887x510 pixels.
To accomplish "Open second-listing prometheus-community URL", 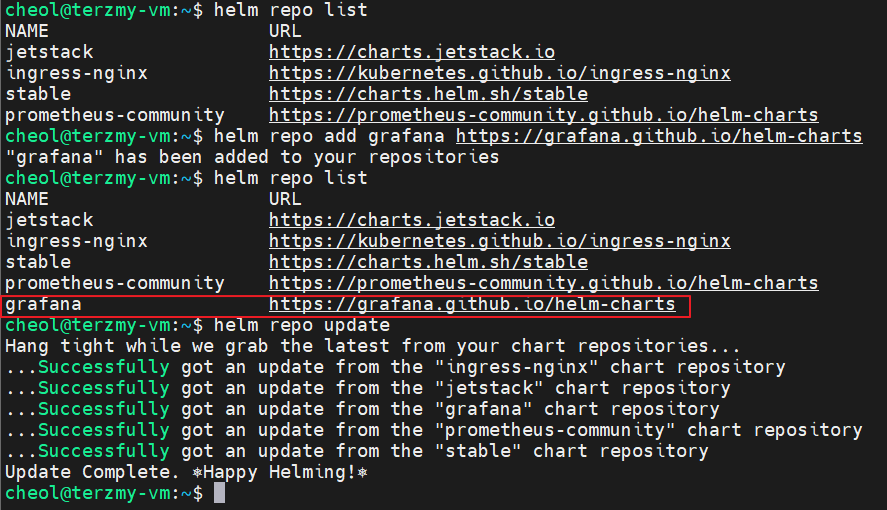I will 544,283.
